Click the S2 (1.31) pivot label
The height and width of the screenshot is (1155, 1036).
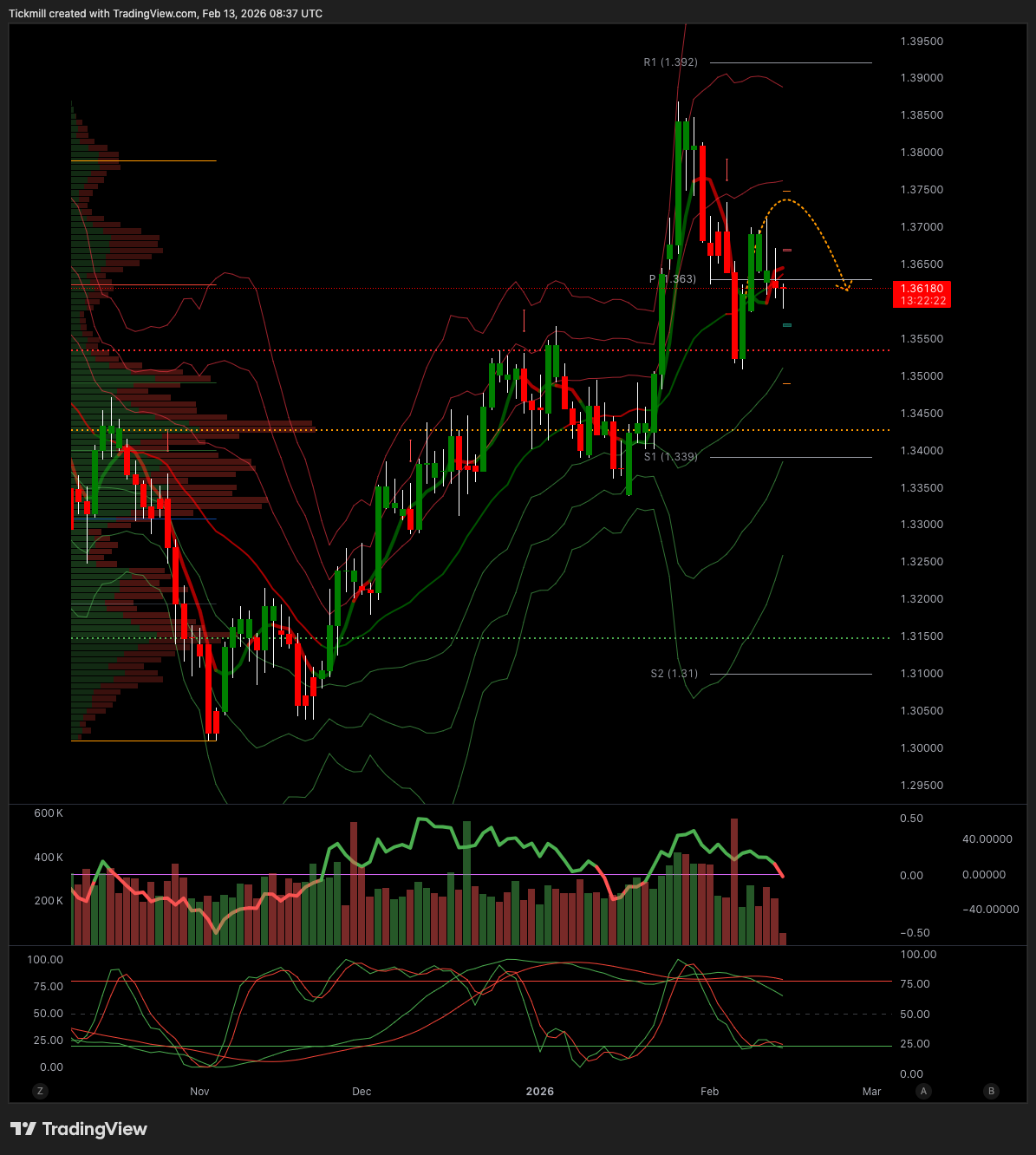pyautogui.click(x=674, y=674)
